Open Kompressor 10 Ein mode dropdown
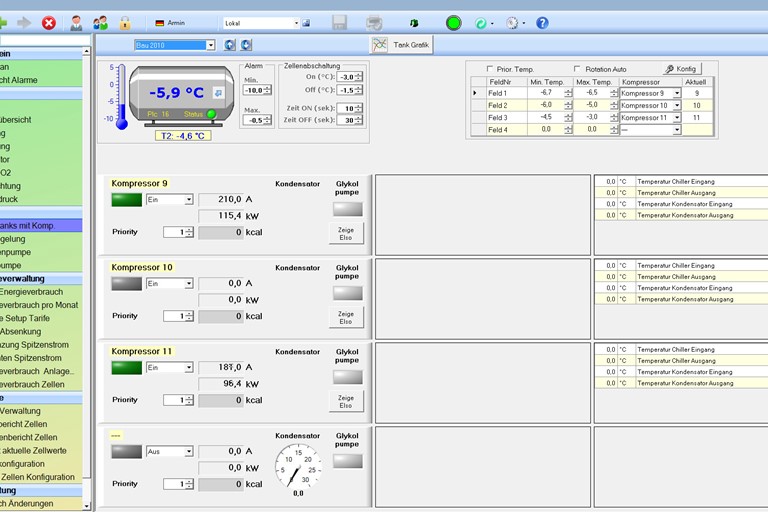768x512 pixels. pyautogui.click(x=188, y=284)
